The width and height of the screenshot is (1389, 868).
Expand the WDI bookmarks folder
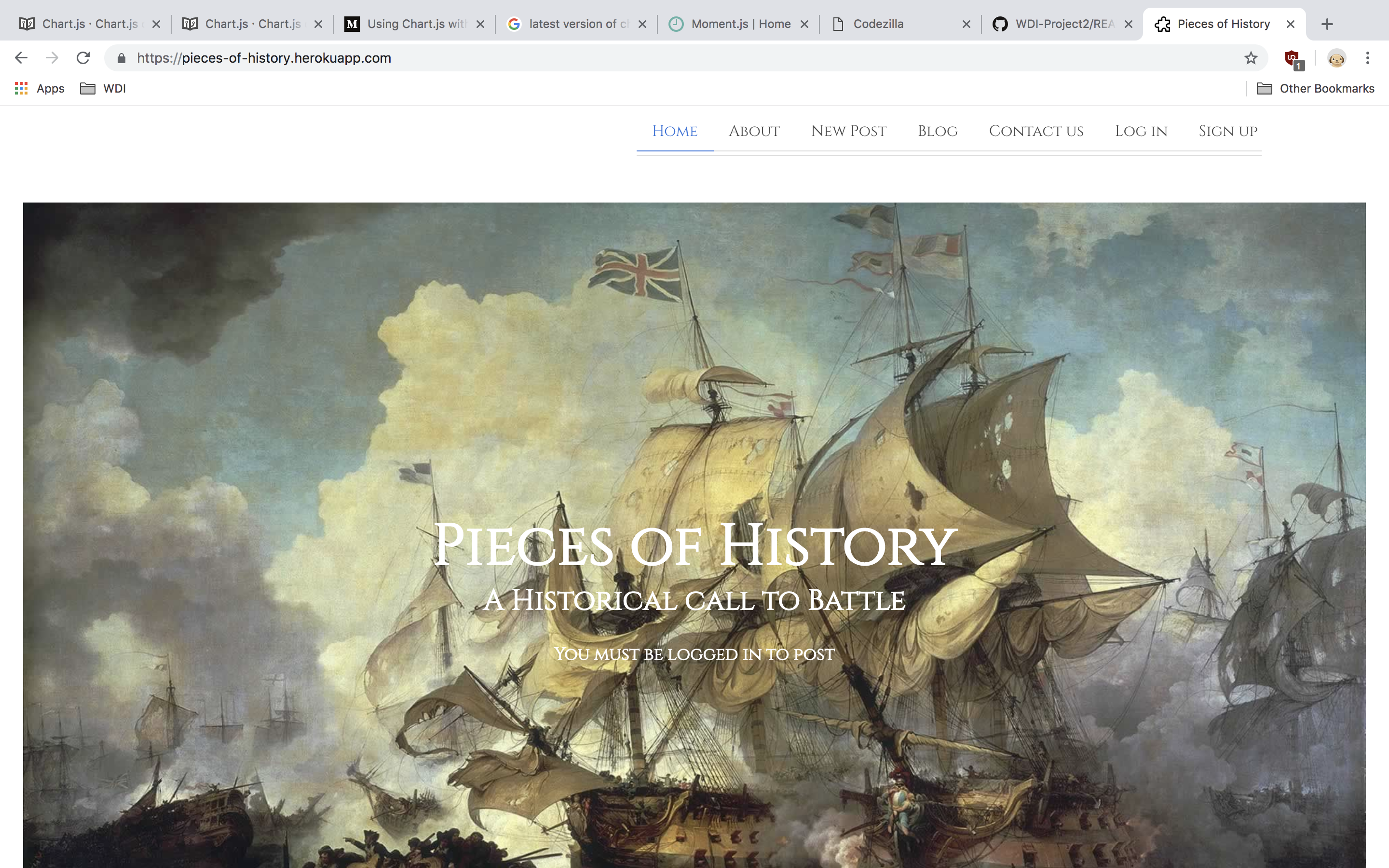click(x=103, y=88)
